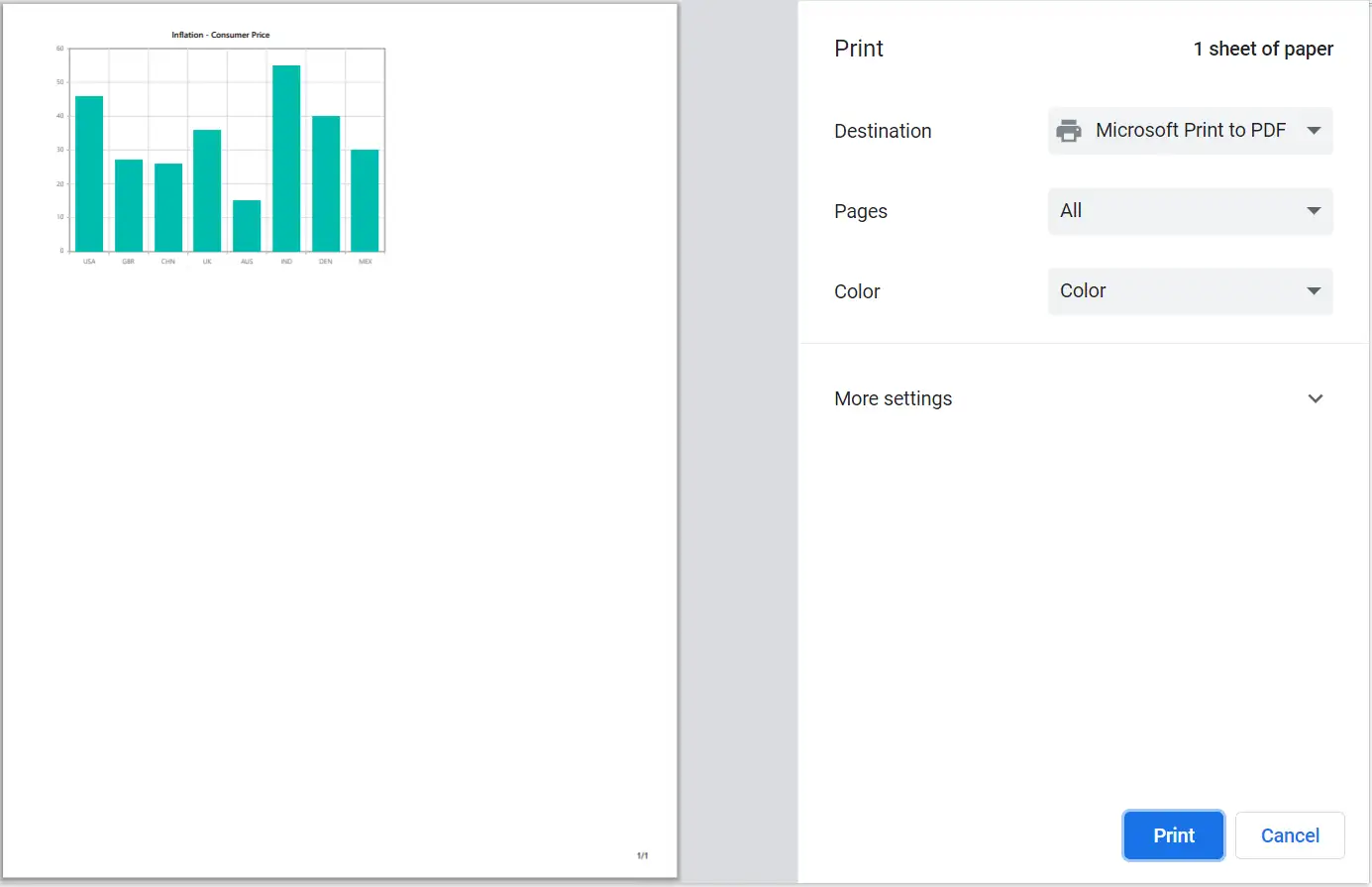This screenshot has height=887, width=1372.
Task: Click the 'Destination' label
Action: tap(883, 131)
